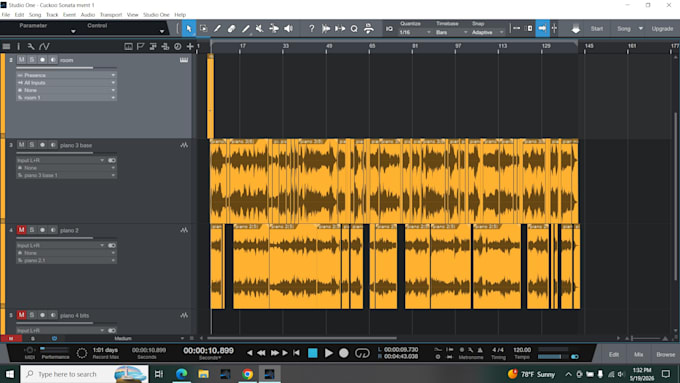Open the piano 2.1 layer dropdown

point(66,260)
